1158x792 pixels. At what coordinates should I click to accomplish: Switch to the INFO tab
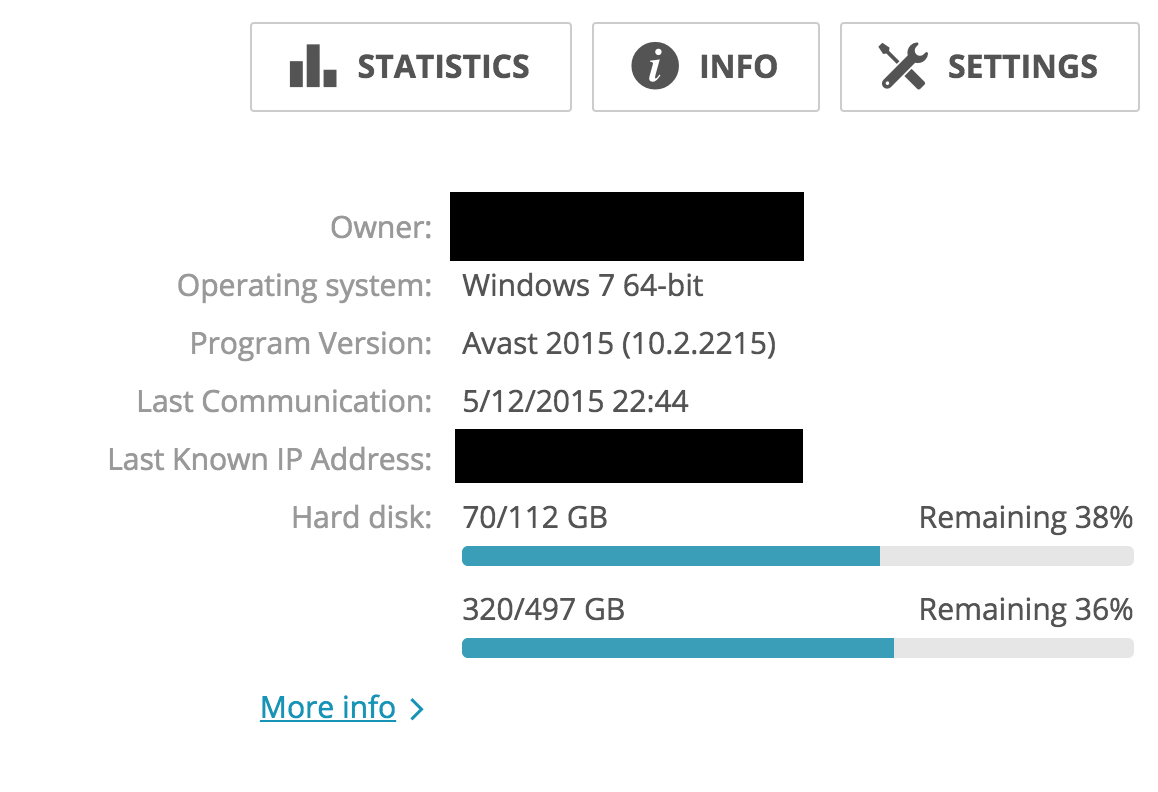coord(705,67)
